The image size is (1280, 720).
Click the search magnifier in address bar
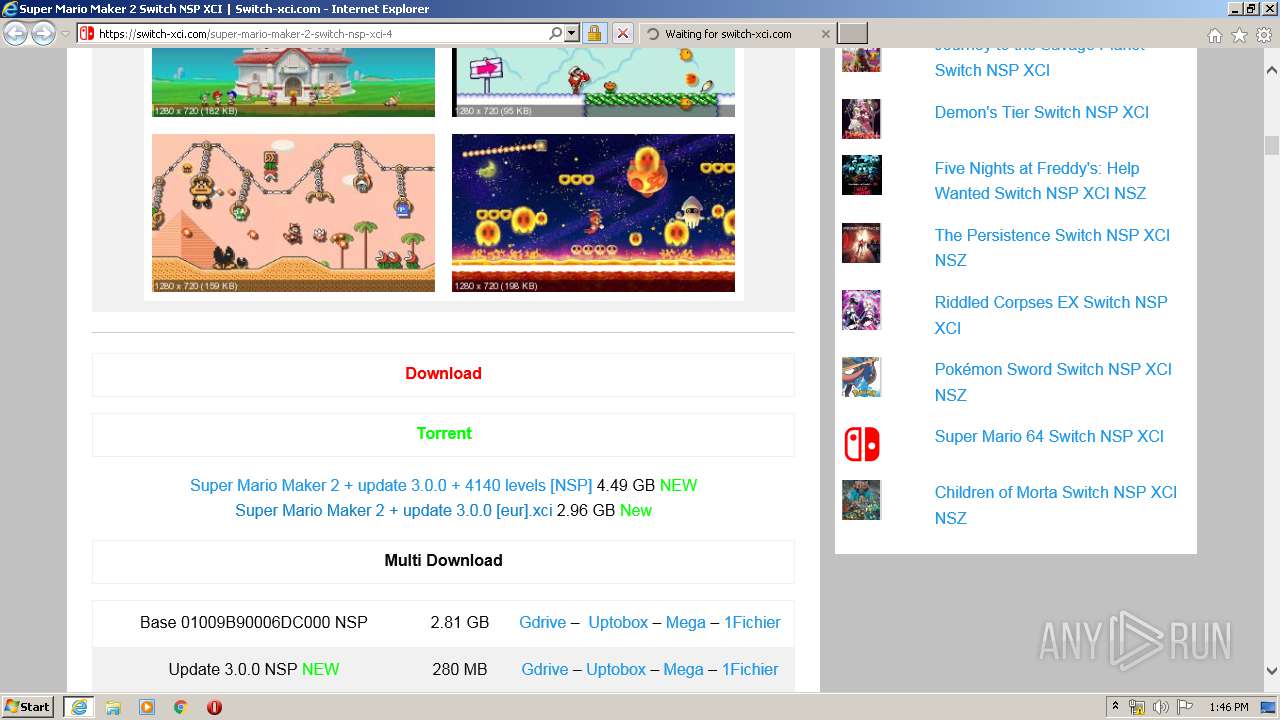(556, 33)
